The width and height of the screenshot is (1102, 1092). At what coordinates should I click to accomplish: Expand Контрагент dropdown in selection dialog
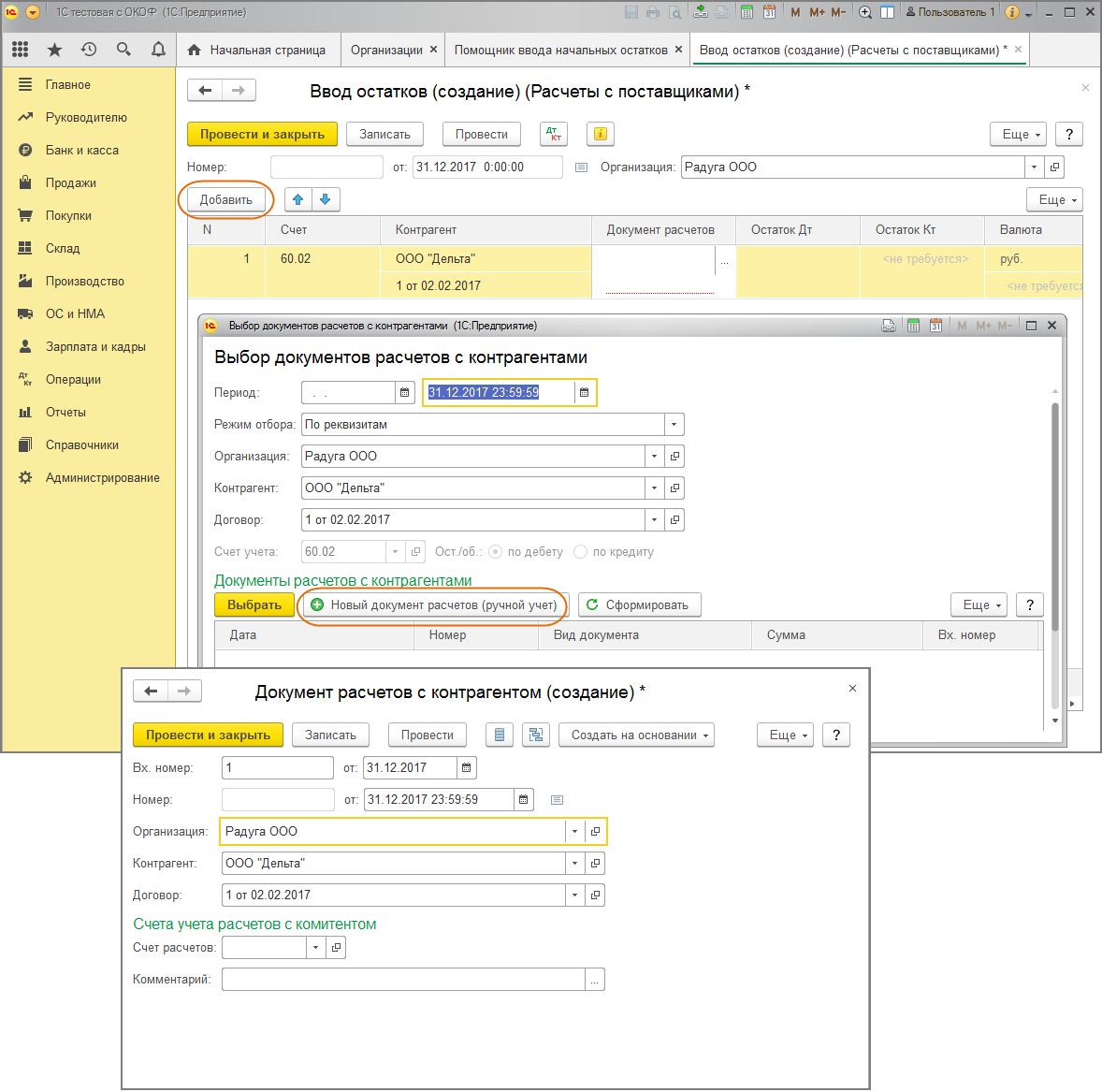pyautogui.click(x=654, y=488)
